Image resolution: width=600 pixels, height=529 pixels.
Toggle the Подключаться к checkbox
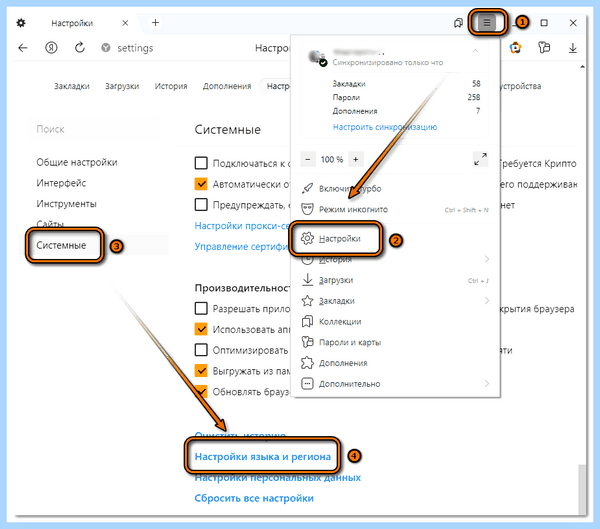pos(201,163)
